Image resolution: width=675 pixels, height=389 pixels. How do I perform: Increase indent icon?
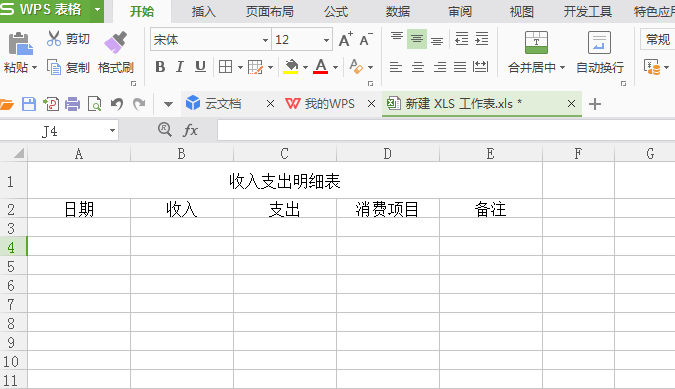click(x=482, y=39)
